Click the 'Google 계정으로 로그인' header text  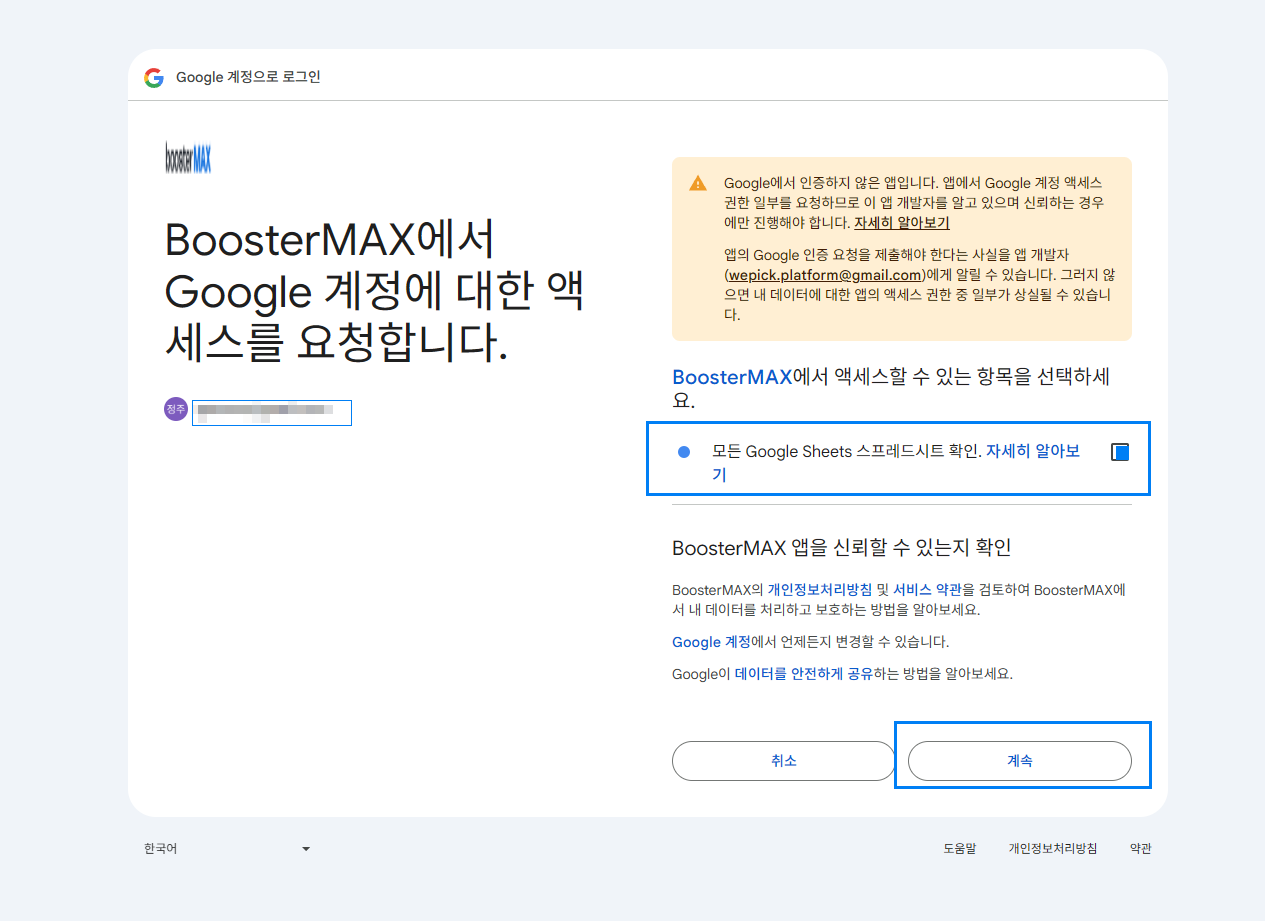coord(248,77)
